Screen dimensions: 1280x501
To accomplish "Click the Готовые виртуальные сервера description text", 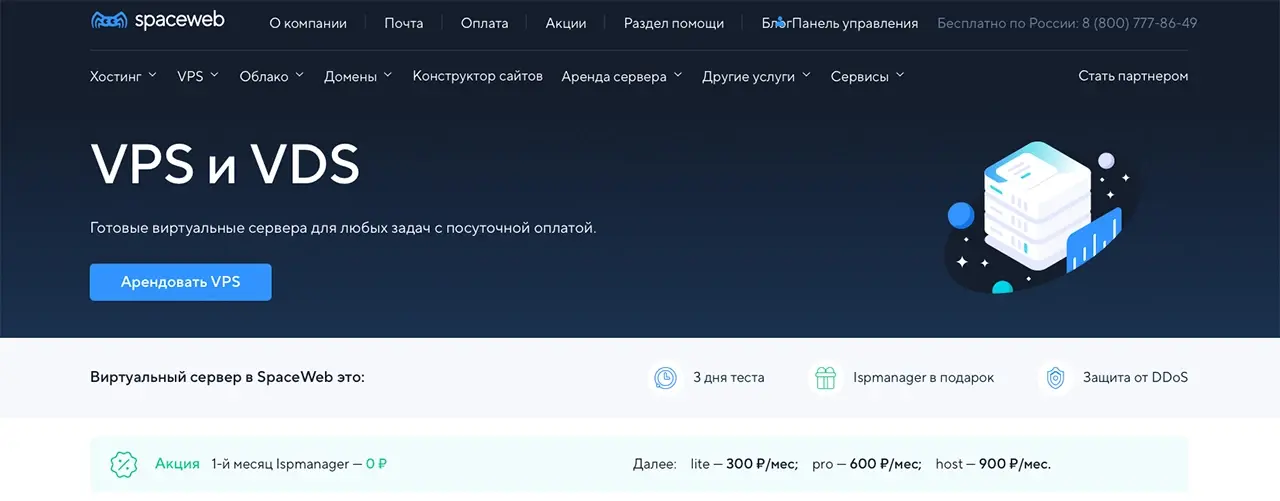I will click(x=343, y=228).
